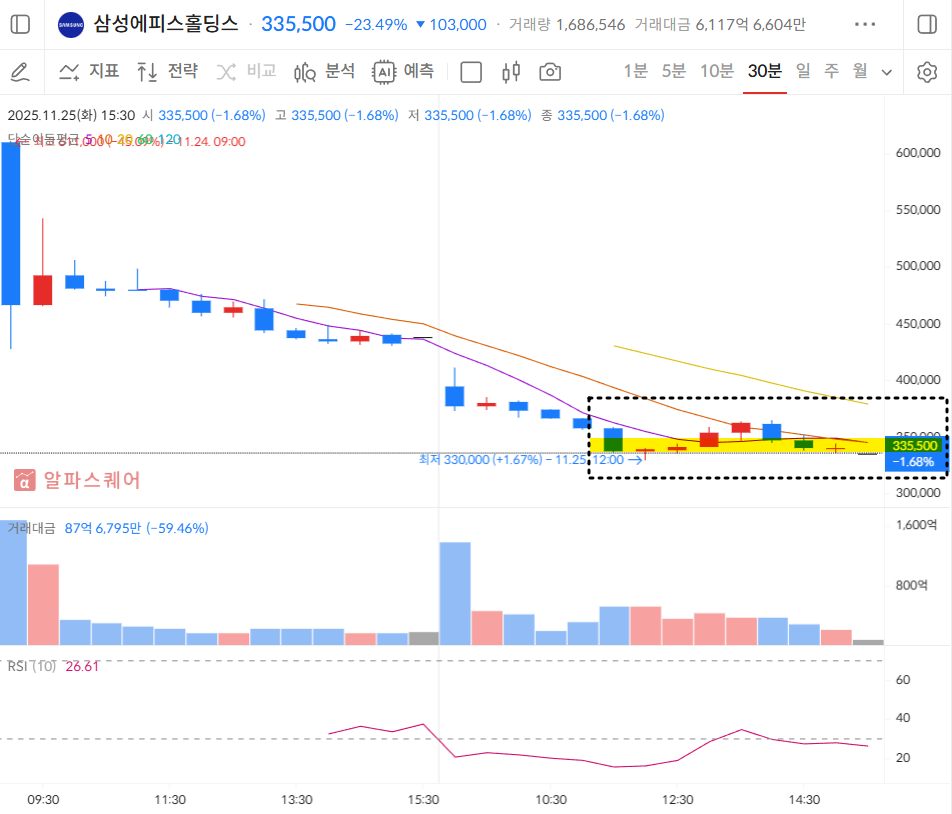Select the drawing pencil tool
The height and width of the screenshot is (814, 952).
tap(20, 72)
